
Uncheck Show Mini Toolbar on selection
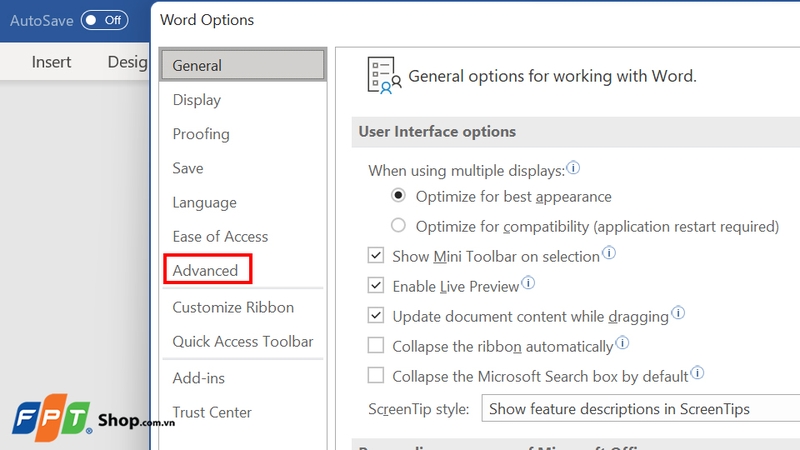coord(376,256)
